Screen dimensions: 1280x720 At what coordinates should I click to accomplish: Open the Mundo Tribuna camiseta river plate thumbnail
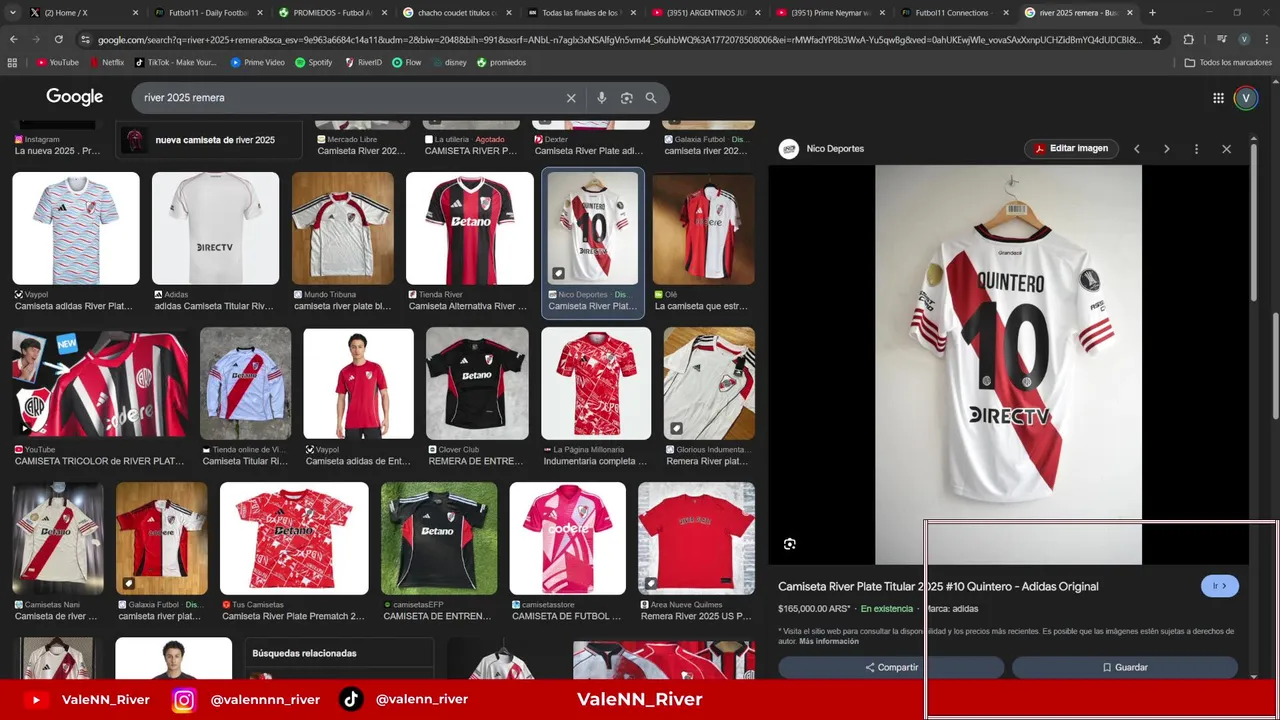pyautogui.click(x=343, y=229)
